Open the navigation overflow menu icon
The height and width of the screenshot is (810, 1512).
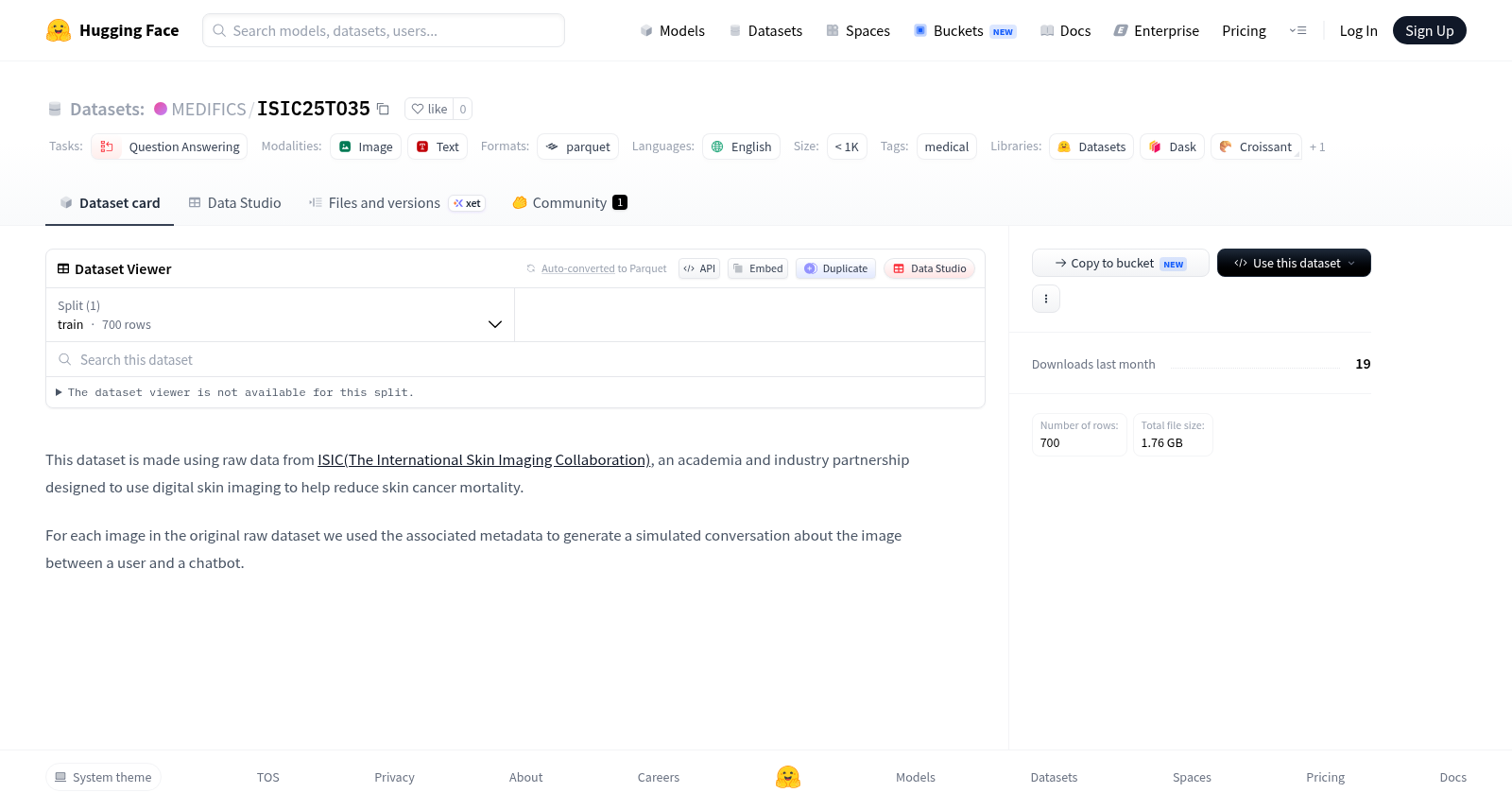coord(1297,30)
